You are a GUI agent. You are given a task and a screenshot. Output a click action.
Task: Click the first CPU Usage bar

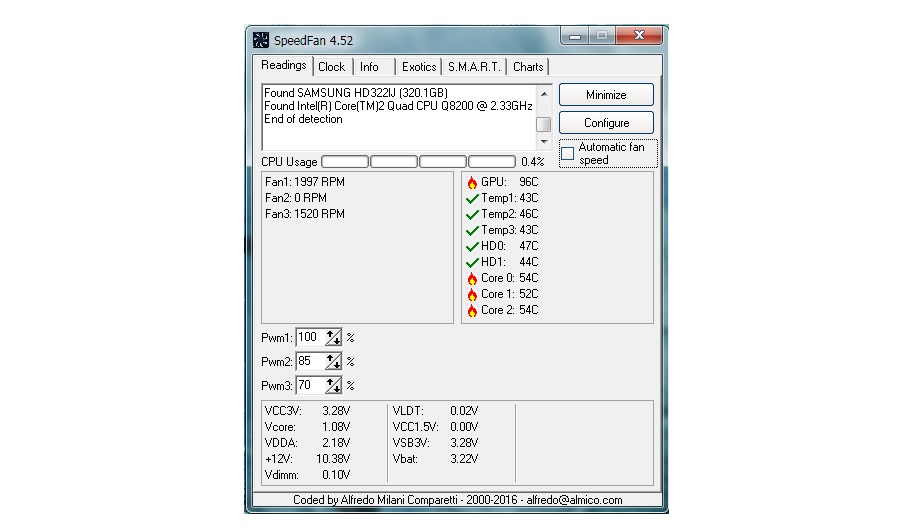tap(345, 161)
